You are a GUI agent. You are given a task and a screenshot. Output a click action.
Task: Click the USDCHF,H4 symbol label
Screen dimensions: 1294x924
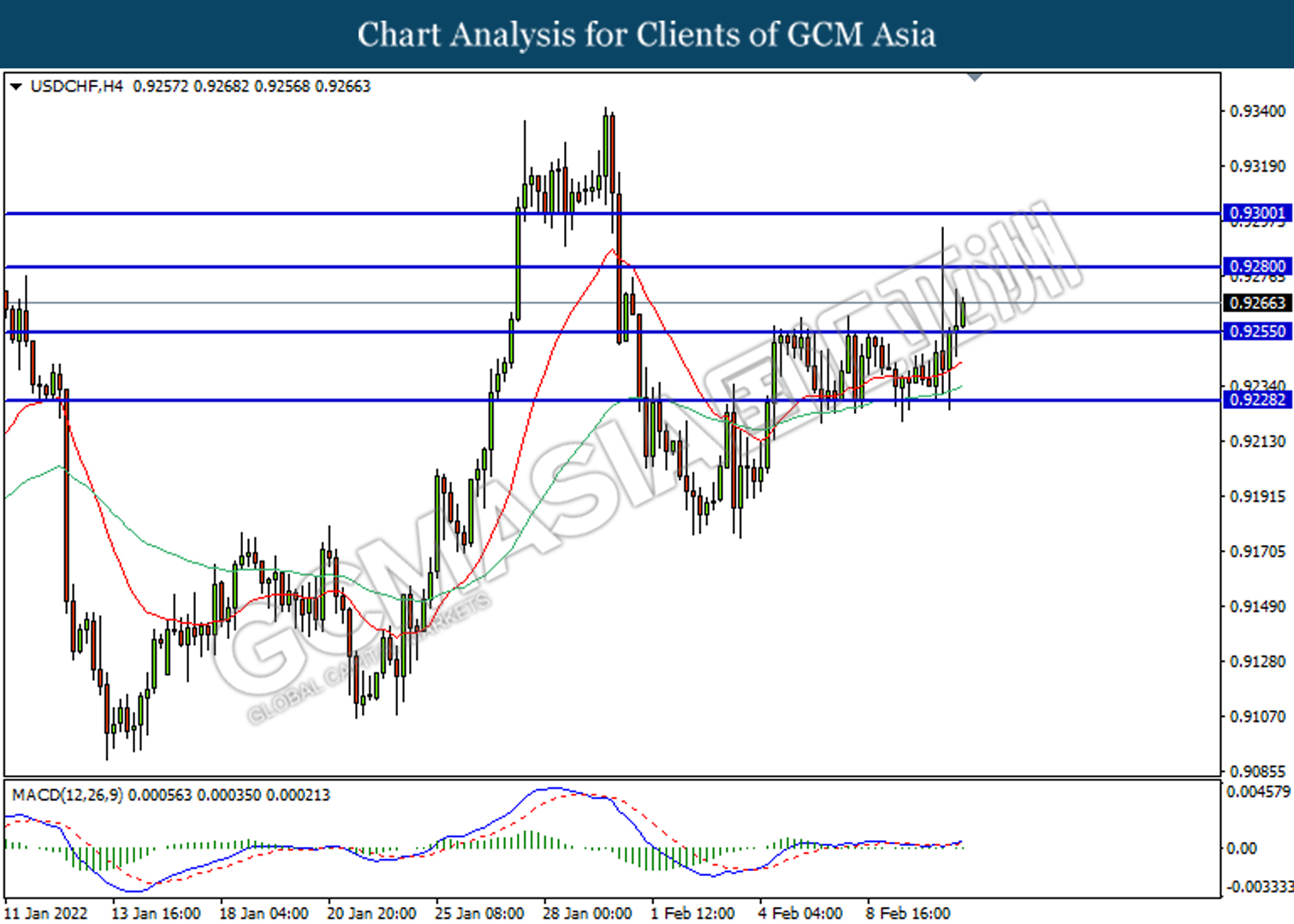point(77,86)
